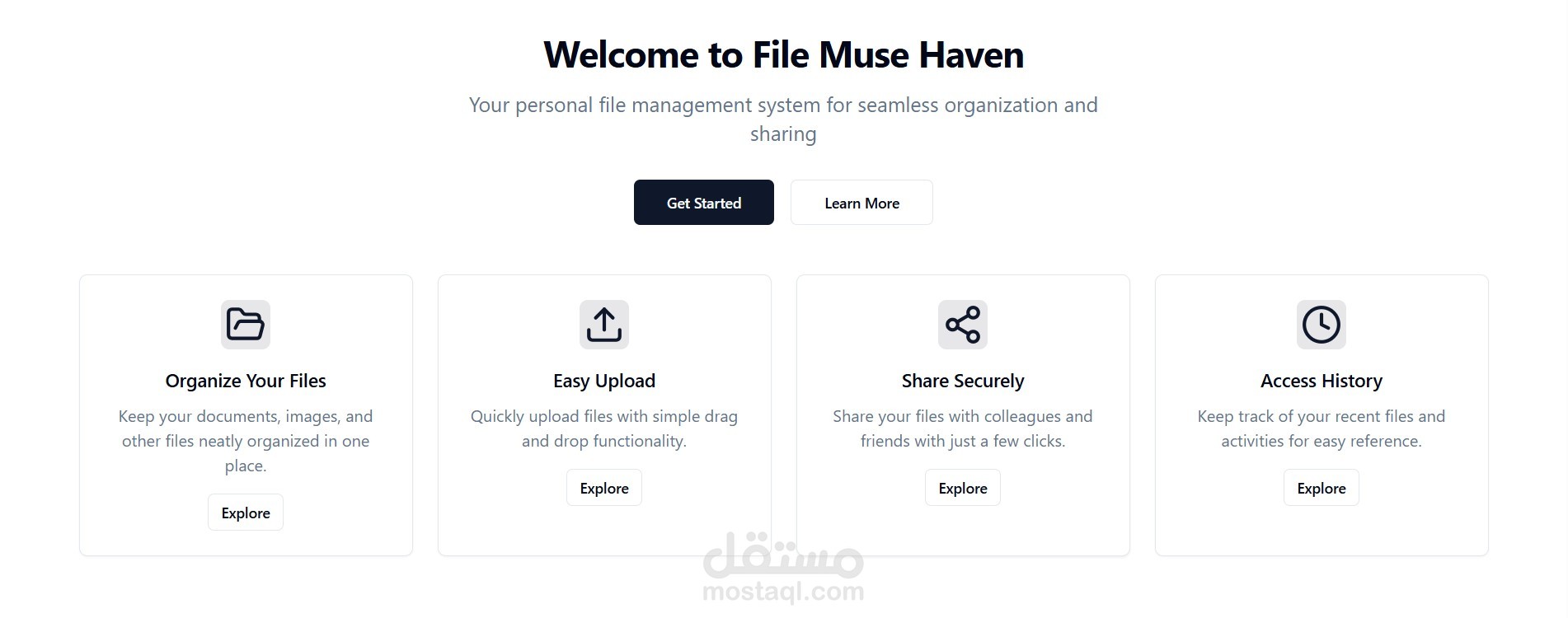Click the upload arrow icon above Easy Upload
The image size is (1568, 618).
[x=604, y=325]
